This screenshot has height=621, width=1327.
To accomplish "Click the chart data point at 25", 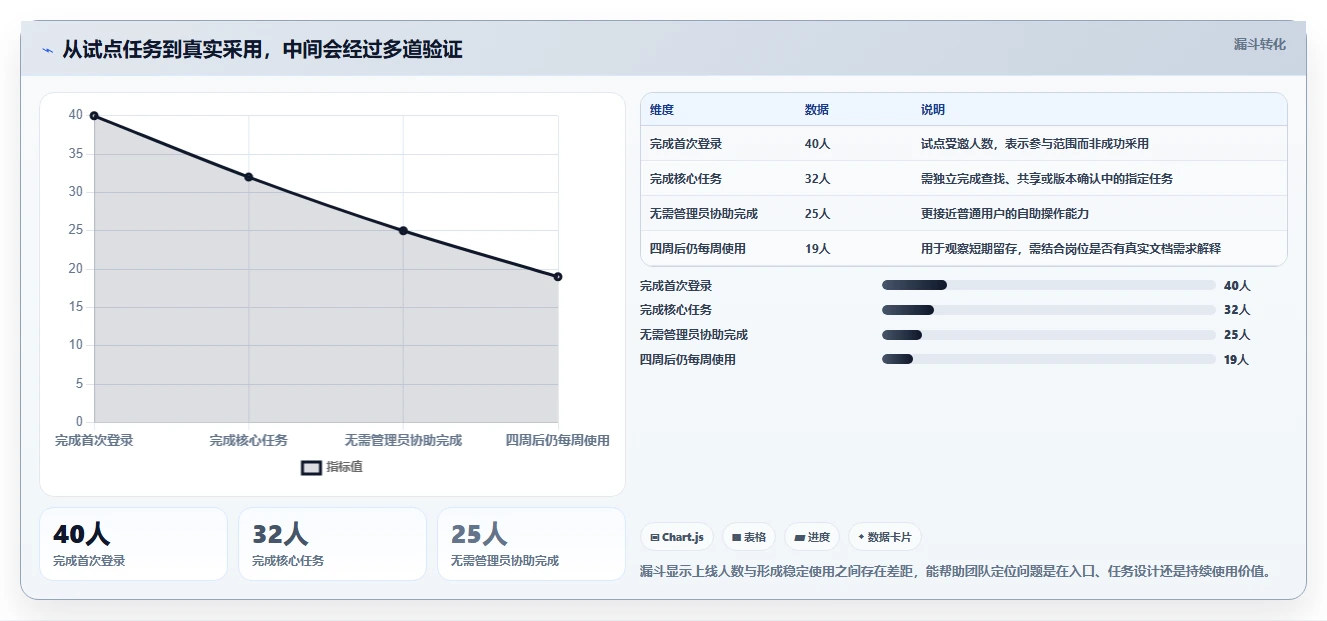I will [403, 231].
